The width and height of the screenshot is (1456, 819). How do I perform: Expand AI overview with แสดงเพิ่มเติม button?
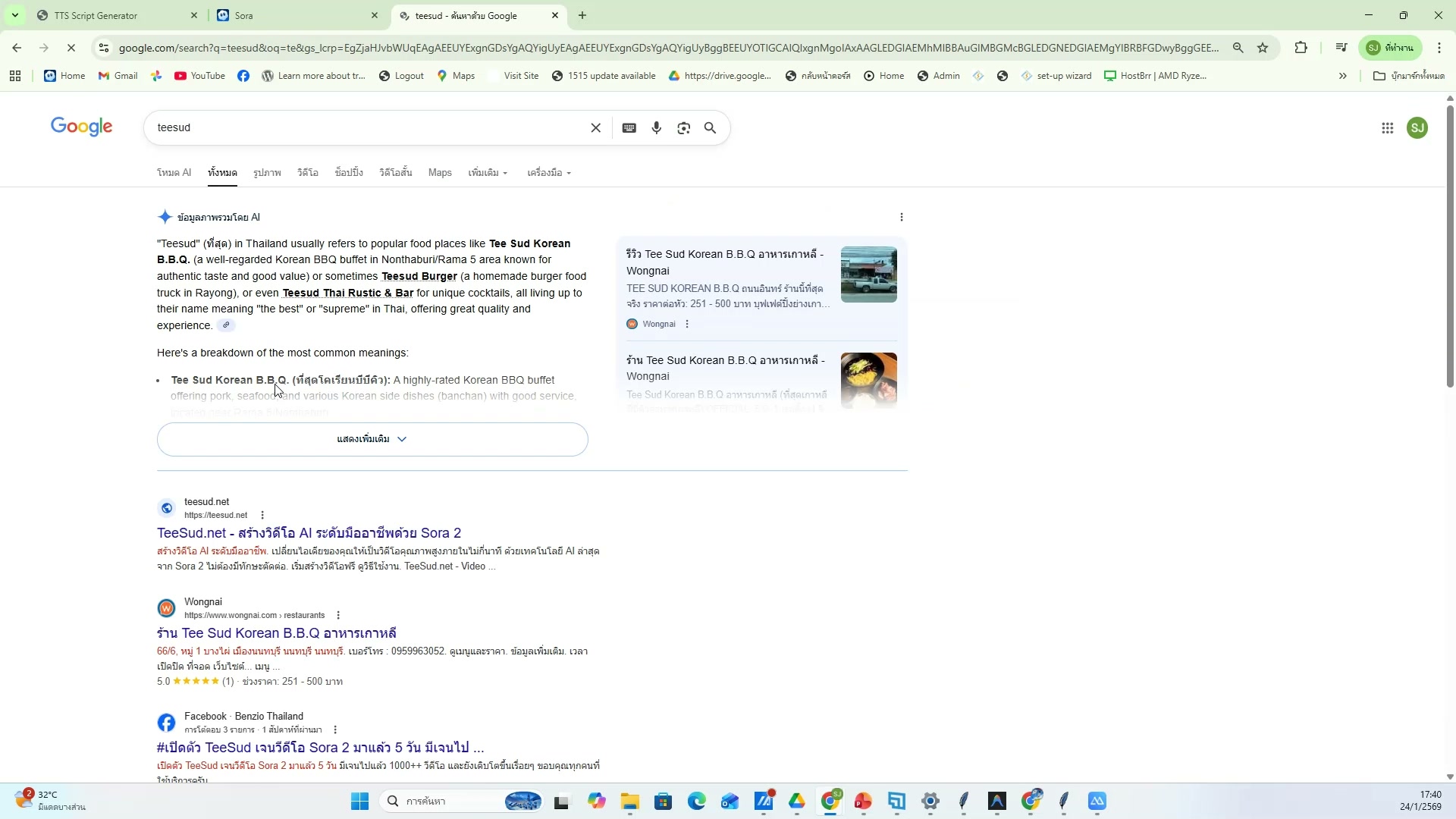[x=372, y=439]
